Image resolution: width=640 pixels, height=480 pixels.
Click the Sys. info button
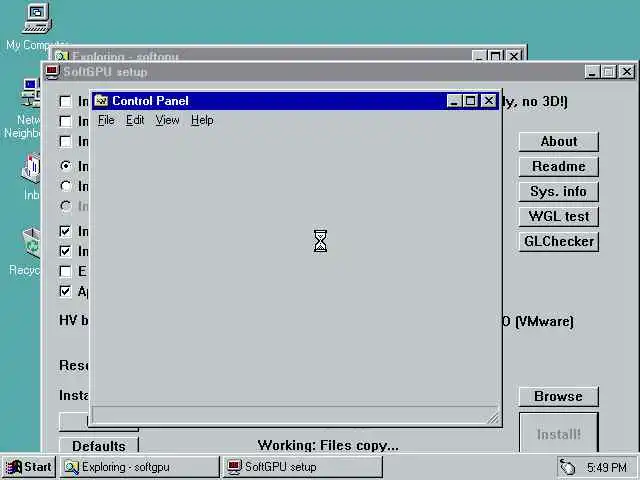click(x=558, y=191)
